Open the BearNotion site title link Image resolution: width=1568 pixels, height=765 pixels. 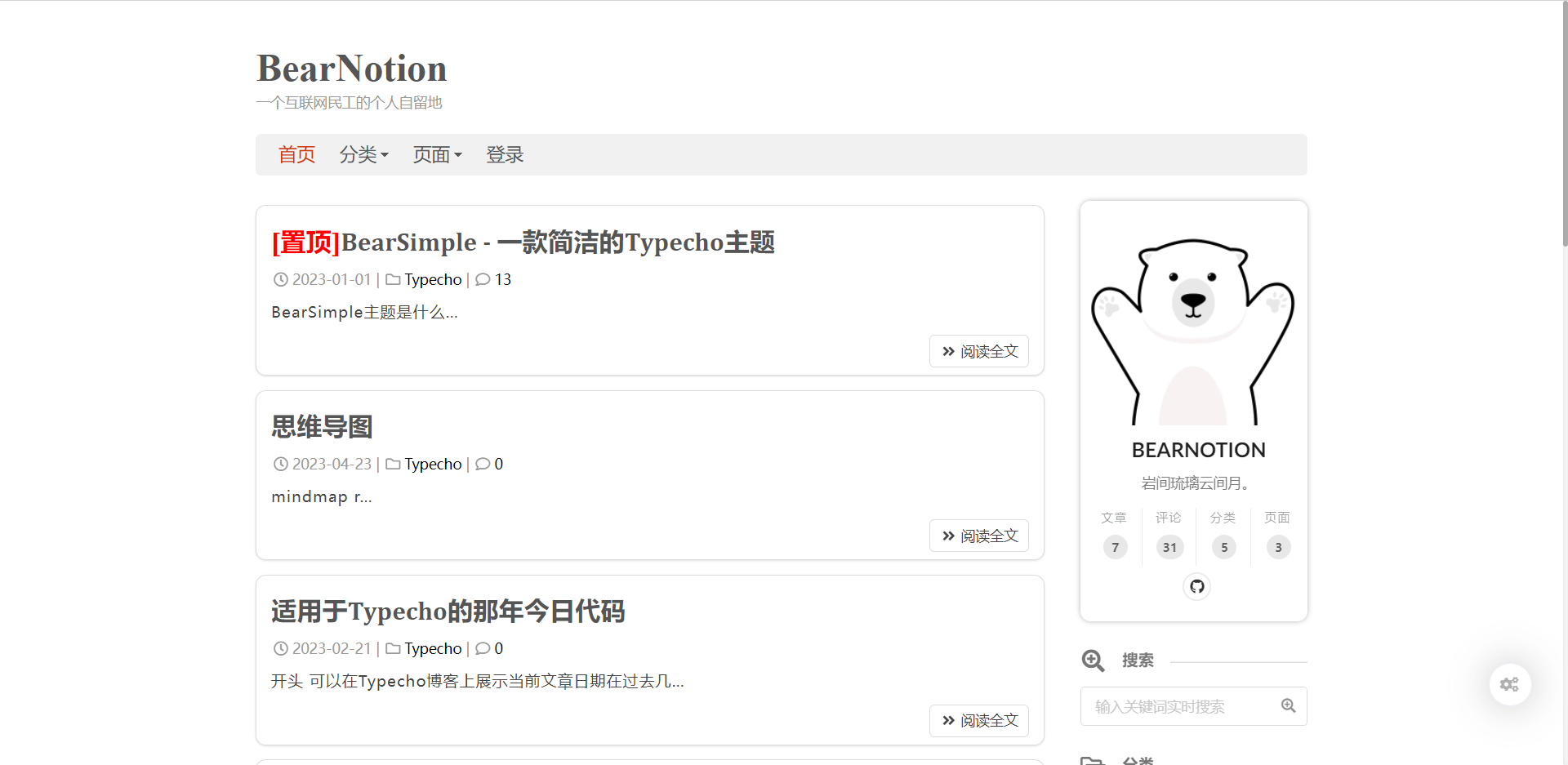(352, 69)
